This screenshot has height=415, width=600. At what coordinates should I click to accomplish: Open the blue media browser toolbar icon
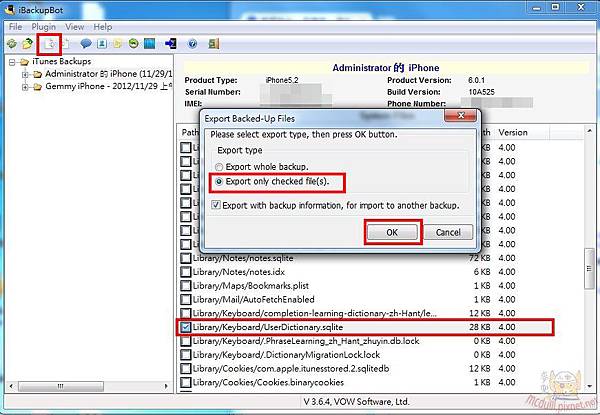[x=150, y=44]
